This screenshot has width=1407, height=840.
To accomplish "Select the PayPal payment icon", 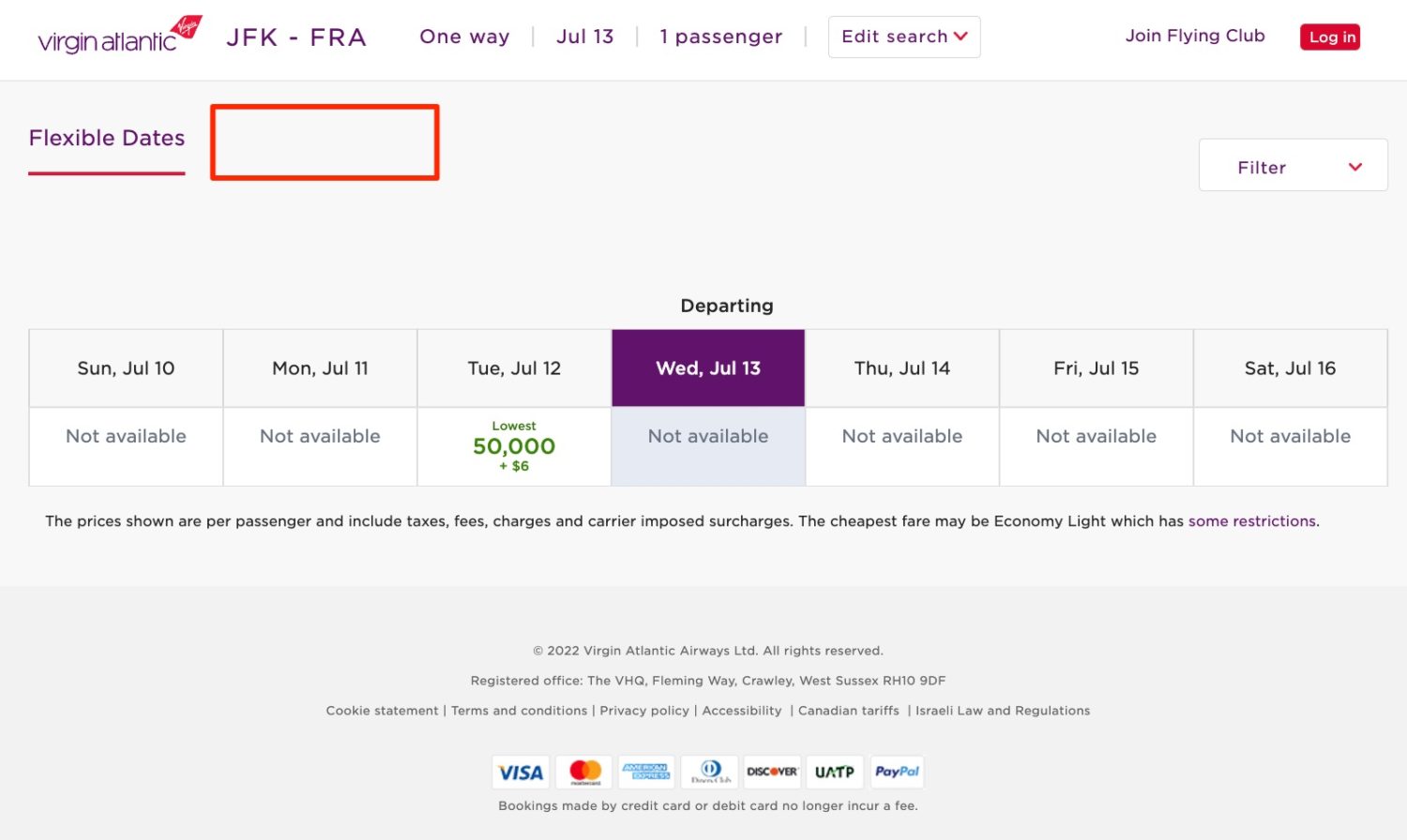I will [897, 772].
